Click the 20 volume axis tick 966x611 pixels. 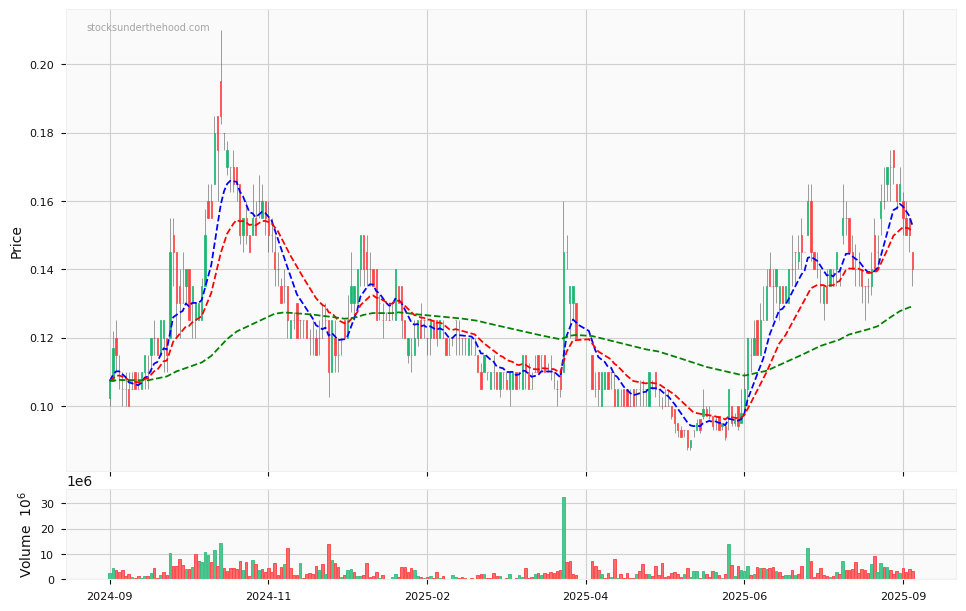click(x=49, y=529)
